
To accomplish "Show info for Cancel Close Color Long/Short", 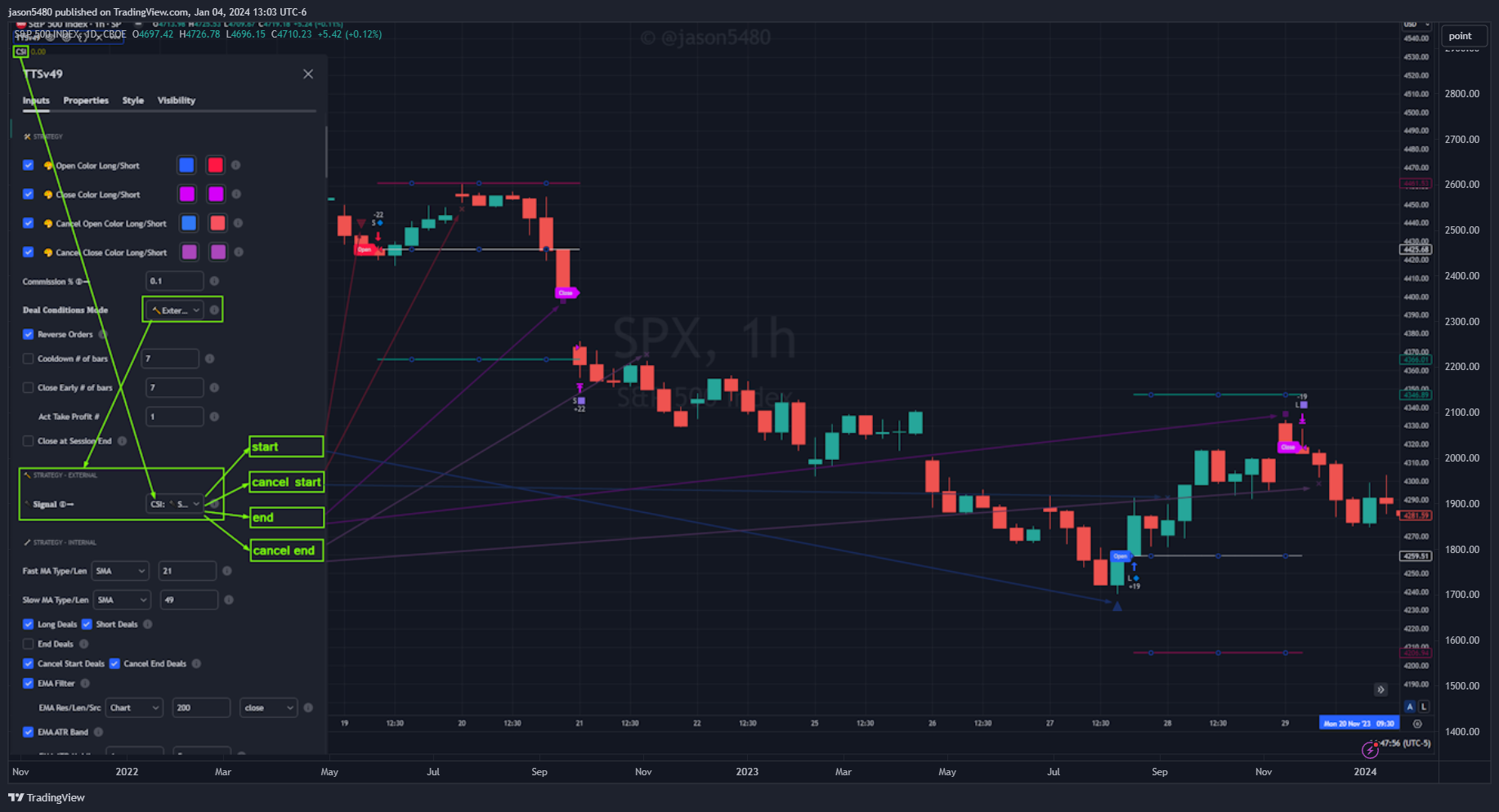I will pos(239,252).
